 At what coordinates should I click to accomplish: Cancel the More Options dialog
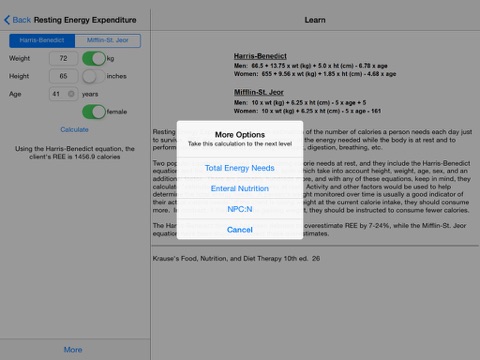point(240,230)
